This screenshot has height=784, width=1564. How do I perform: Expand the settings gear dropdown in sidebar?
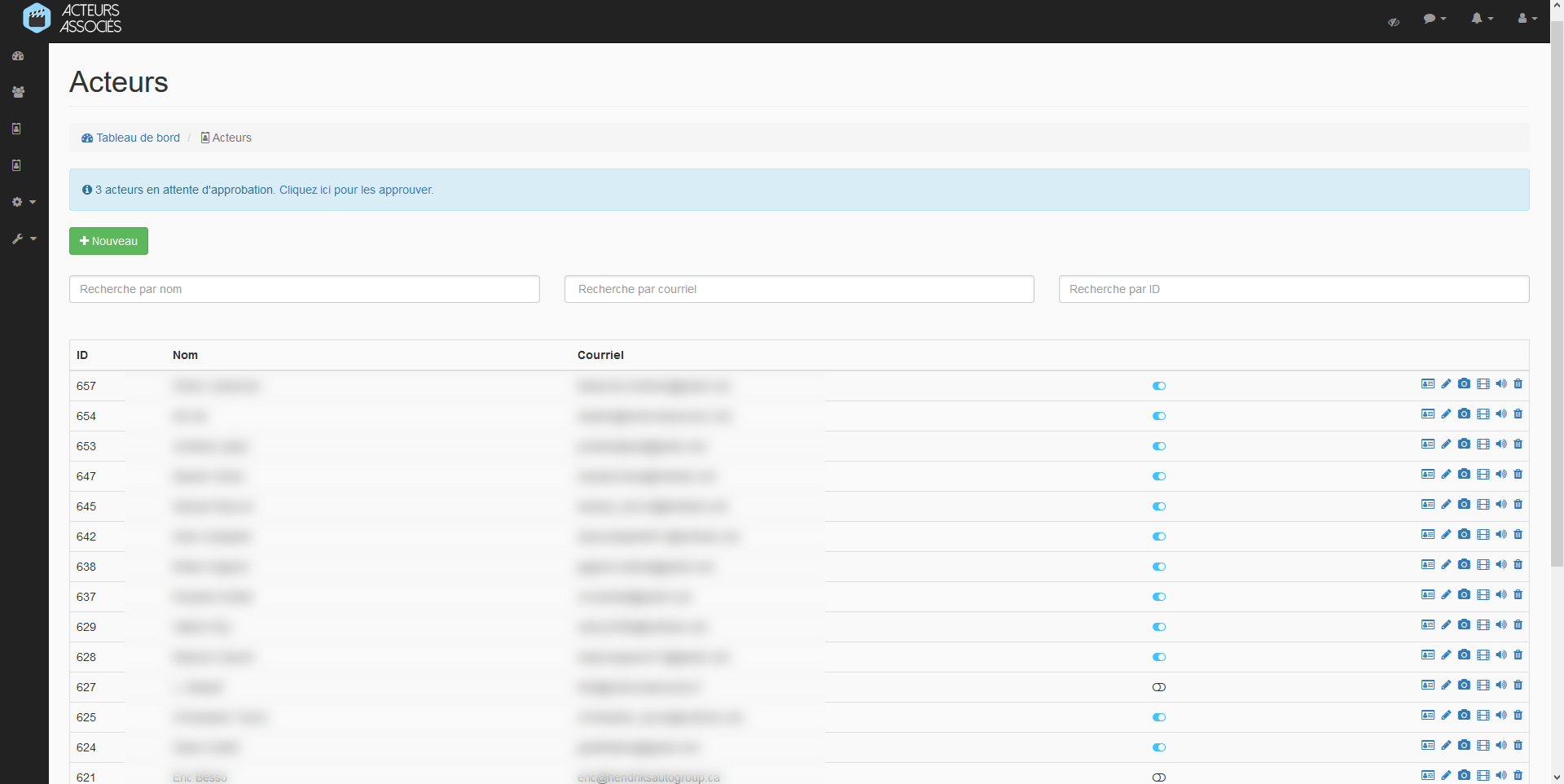24,202
